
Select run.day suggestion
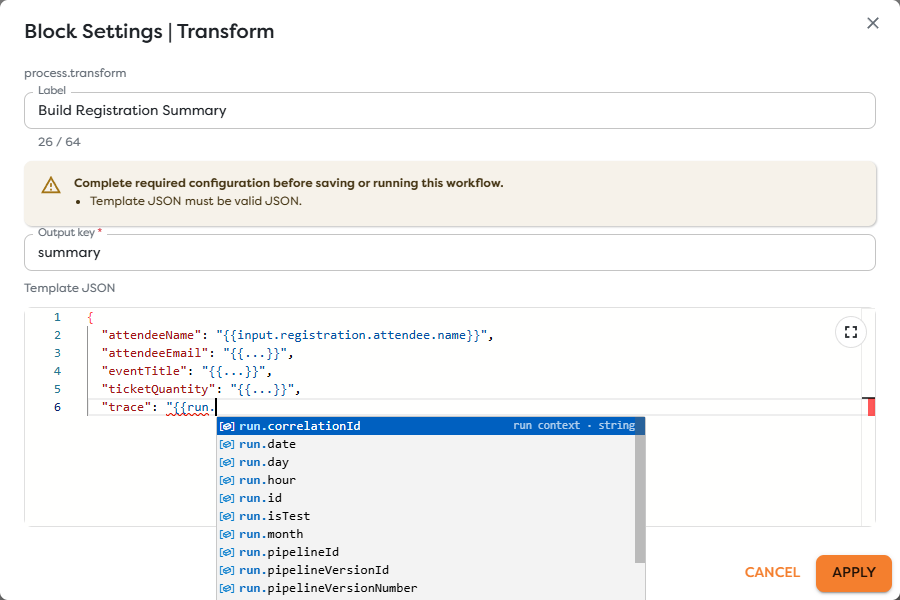point(426,462)
